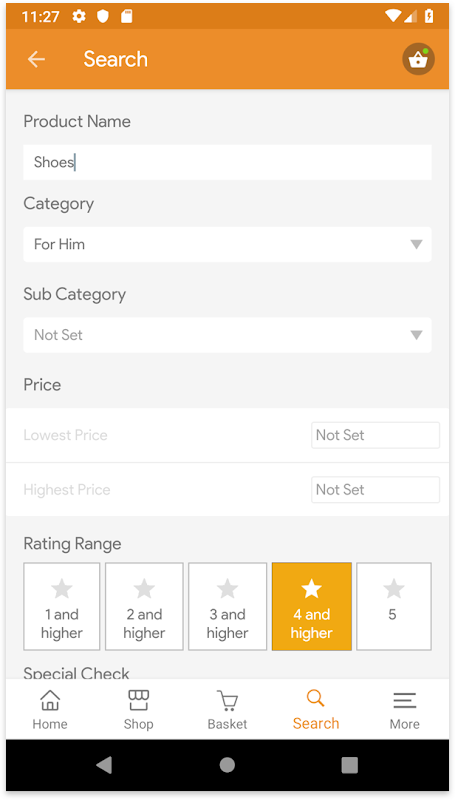Open Basket cart icon in bottom bar
Image resolution: width=455 pixels, height=800 pixels.
click(227, 701)
